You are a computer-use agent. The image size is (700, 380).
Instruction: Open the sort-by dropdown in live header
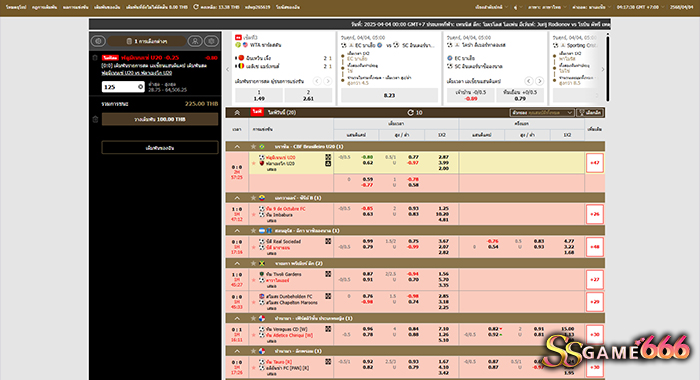coord(542,113)
